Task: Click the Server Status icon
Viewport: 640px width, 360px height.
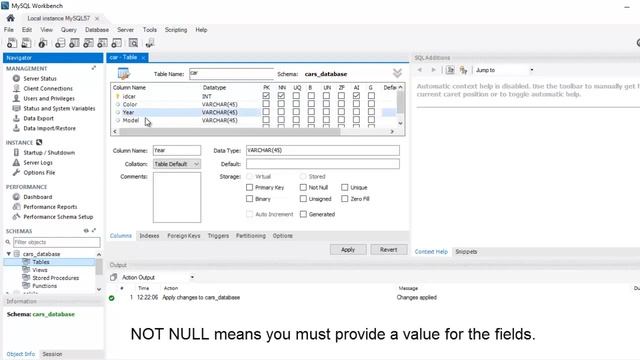Action: (x=16, y=78)
